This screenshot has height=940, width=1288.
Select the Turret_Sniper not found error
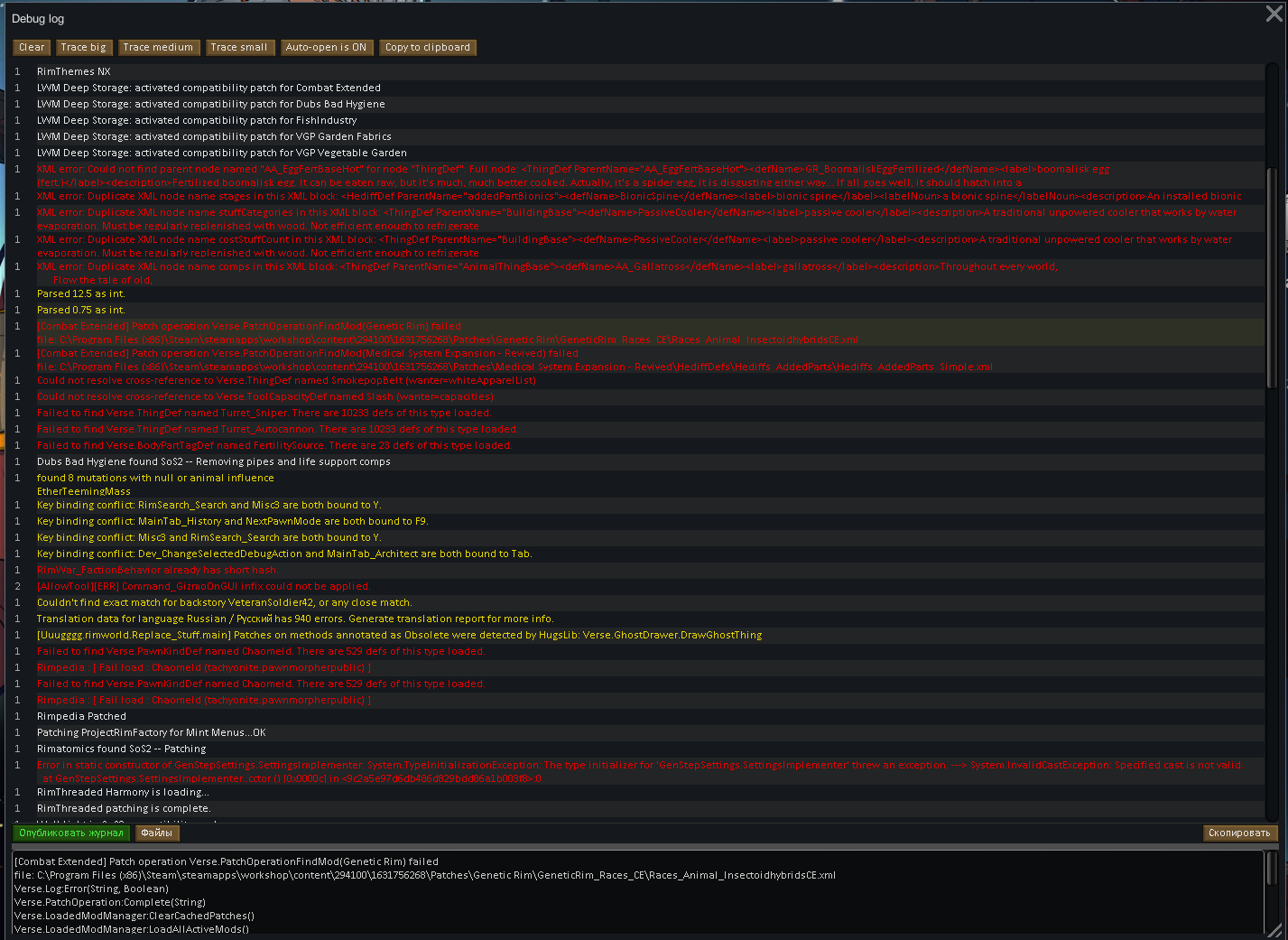pyautogui.click(x=638, y=414)
